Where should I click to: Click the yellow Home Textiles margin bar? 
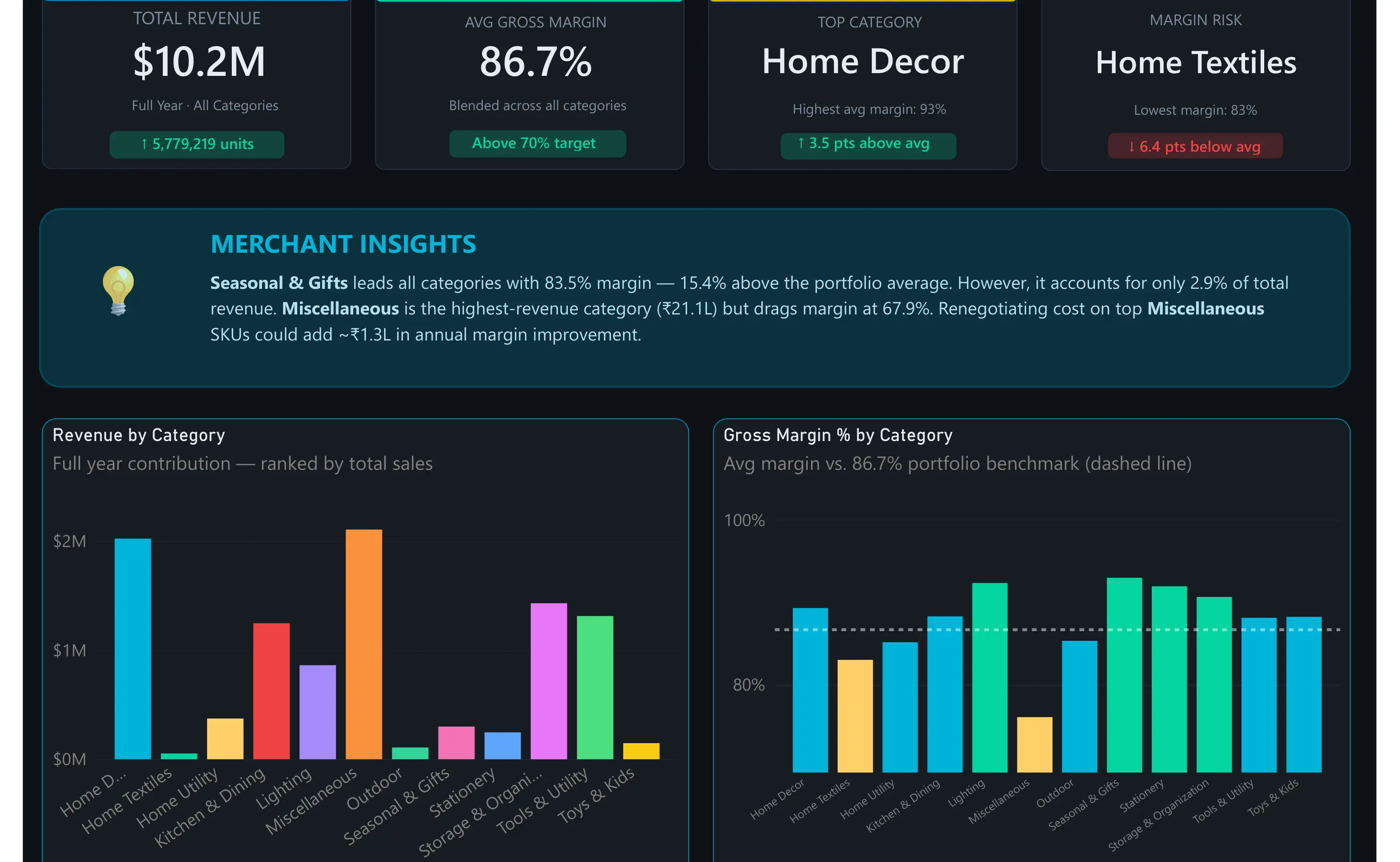coord(855,716)
